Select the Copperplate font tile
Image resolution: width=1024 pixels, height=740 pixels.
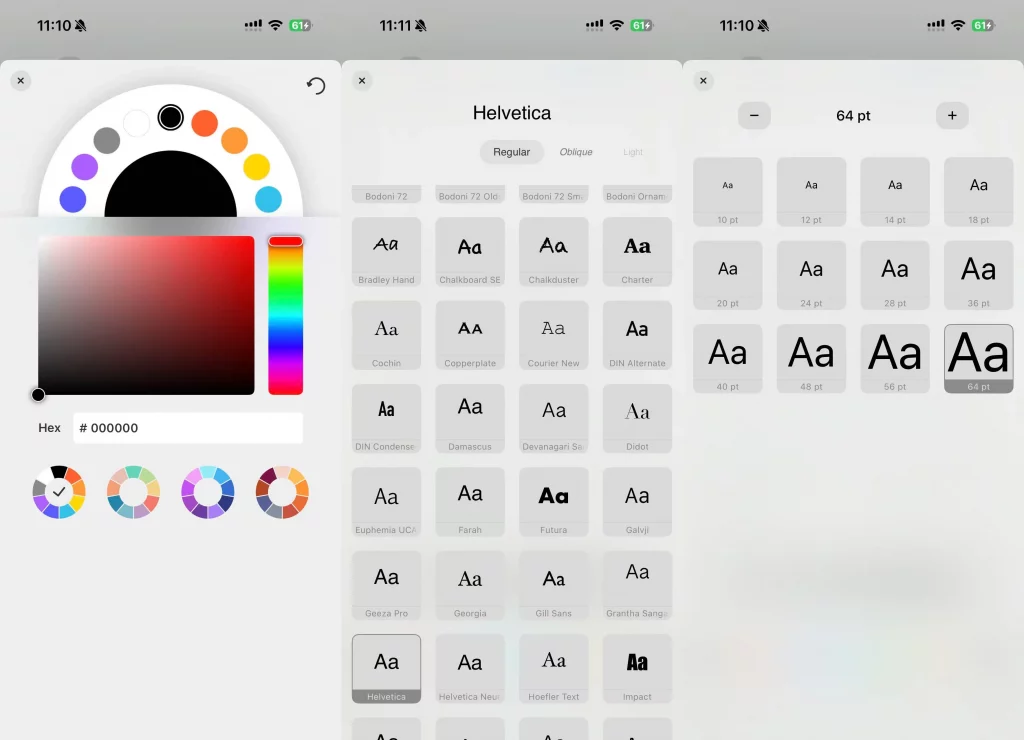470,336
